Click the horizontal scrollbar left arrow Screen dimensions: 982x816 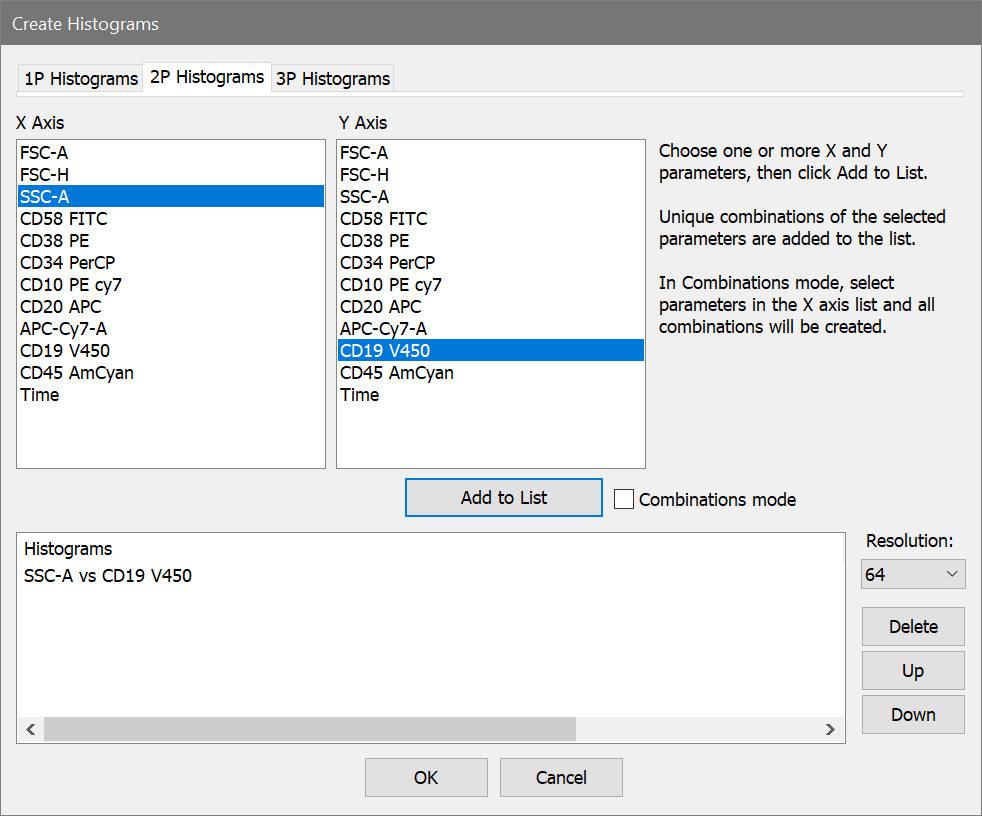(31, 730)
